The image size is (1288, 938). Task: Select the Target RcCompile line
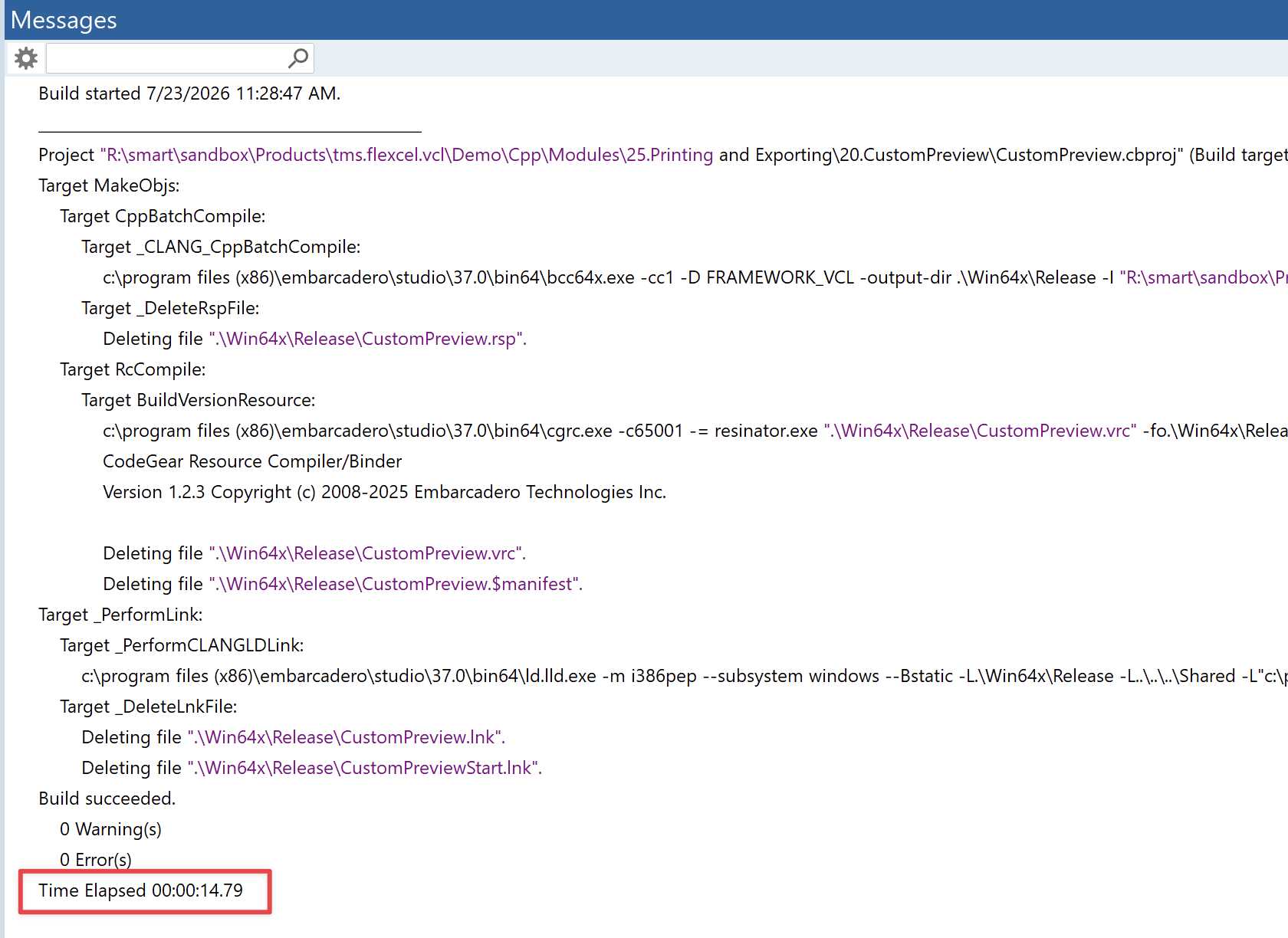coord(133,369)
